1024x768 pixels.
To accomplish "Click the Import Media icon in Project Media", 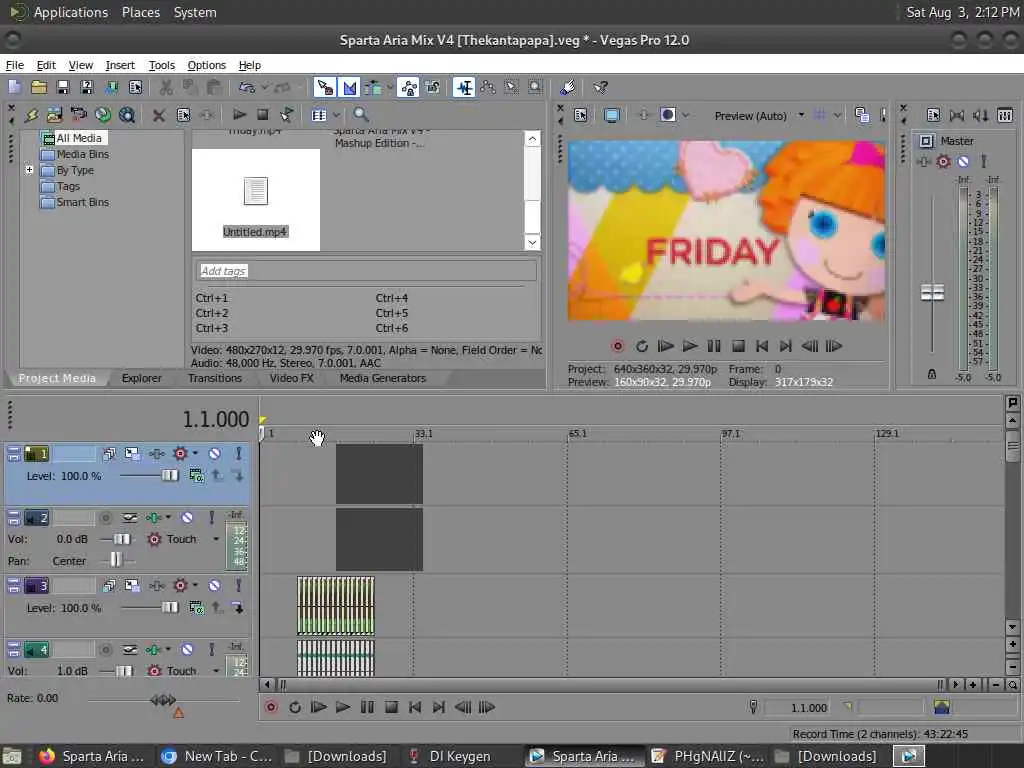I will [54, 115].
